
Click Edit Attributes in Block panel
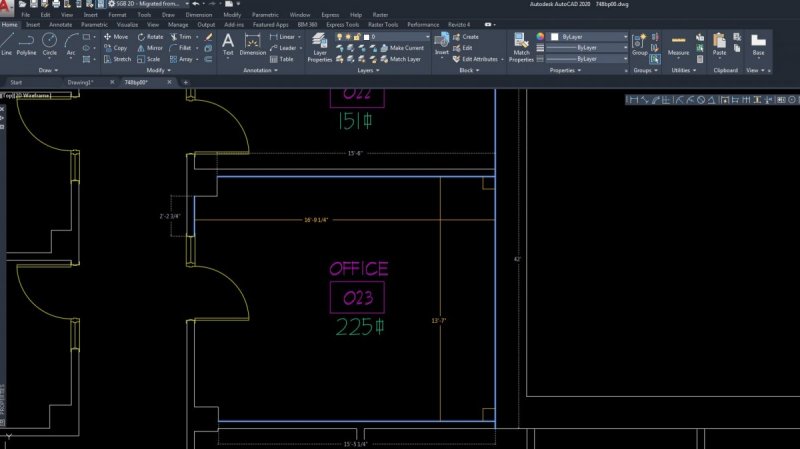point(480,59)
